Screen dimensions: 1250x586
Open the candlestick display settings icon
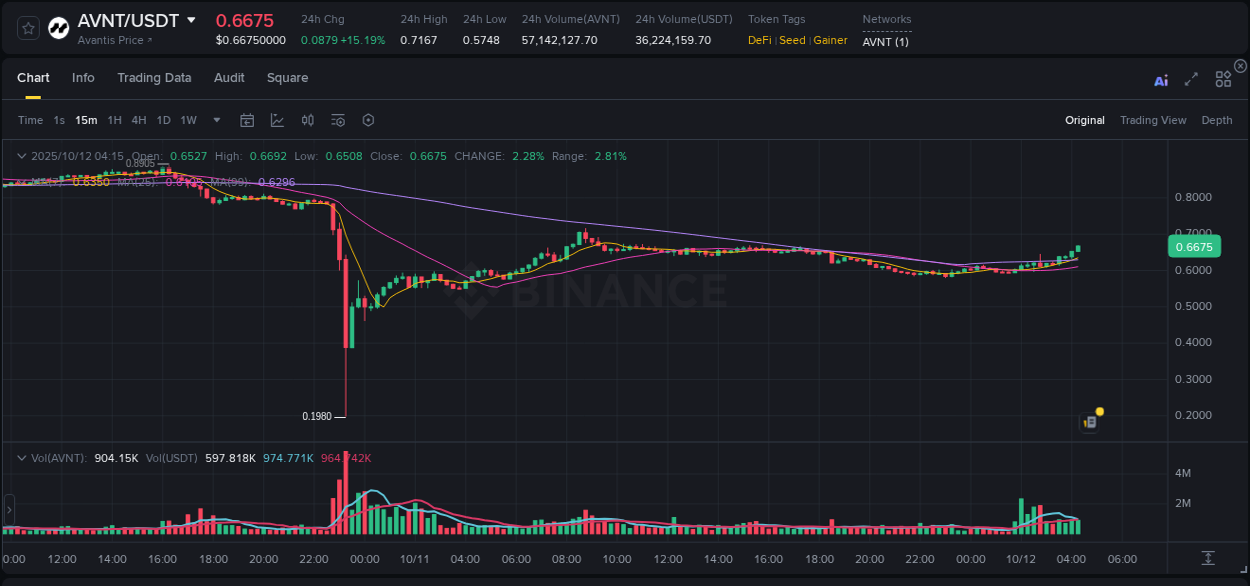[x=307, y=120]
